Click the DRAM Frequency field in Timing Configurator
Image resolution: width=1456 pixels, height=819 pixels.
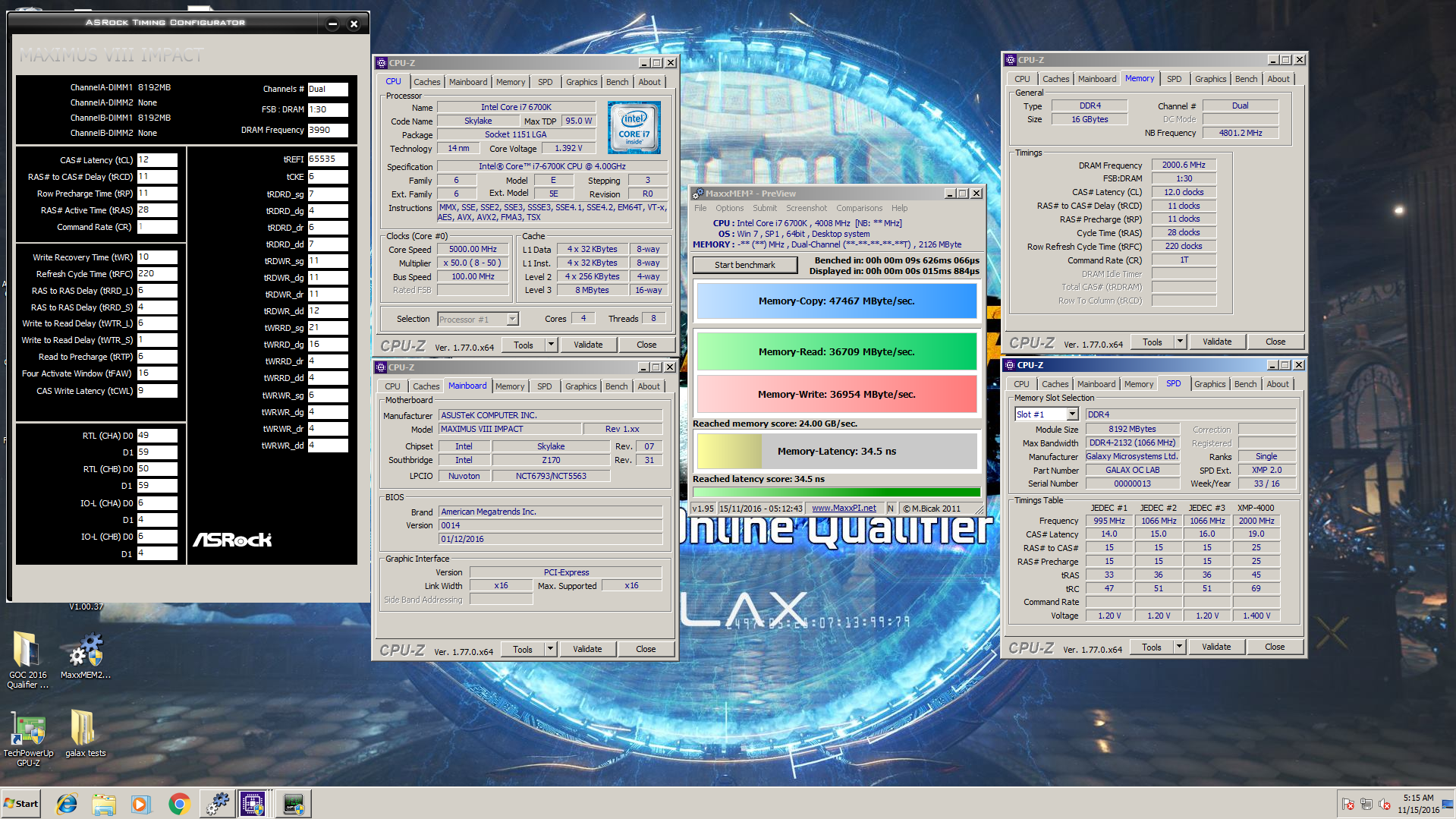coord(328,130)
